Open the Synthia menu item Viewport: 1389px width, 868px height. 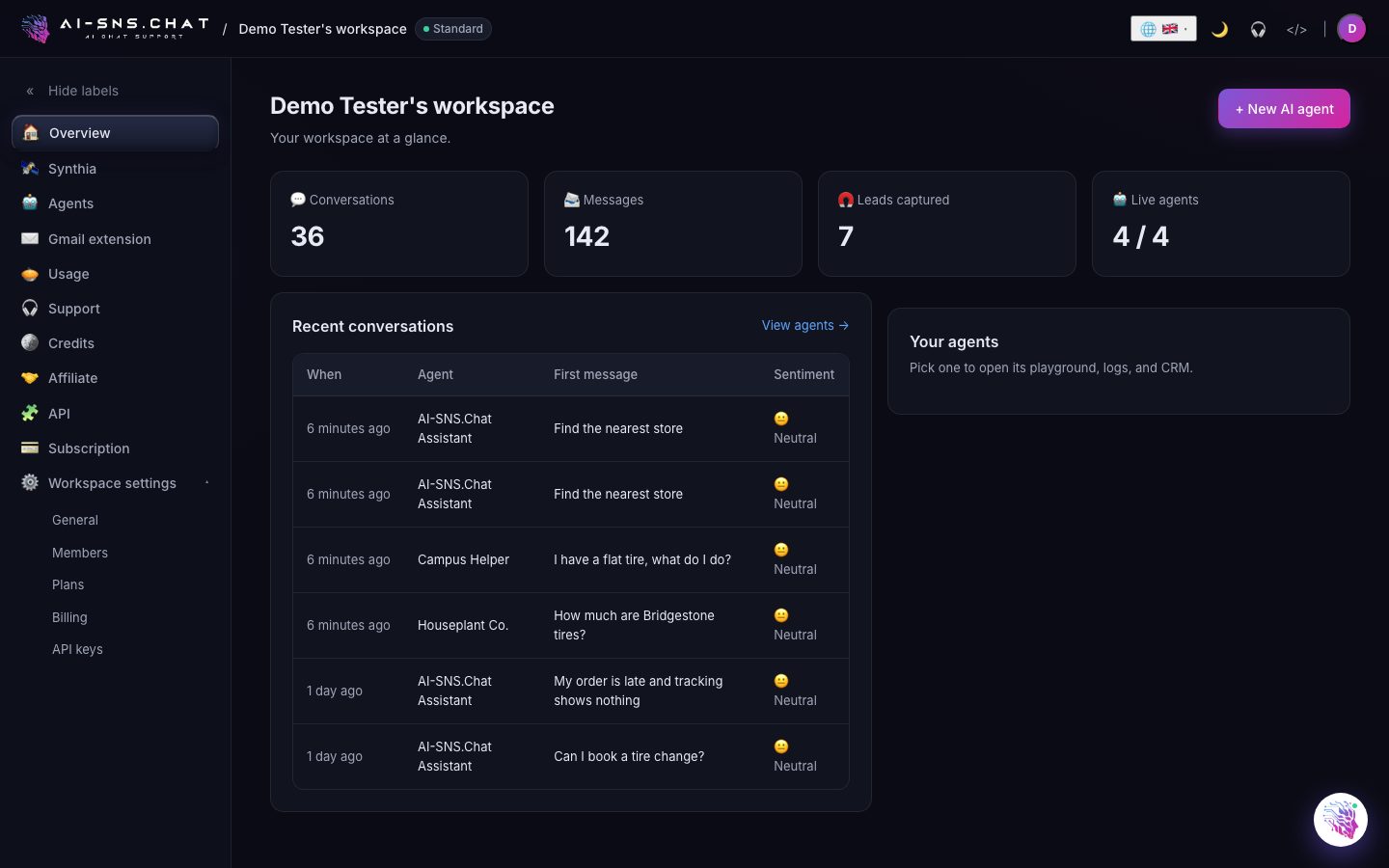115,169
